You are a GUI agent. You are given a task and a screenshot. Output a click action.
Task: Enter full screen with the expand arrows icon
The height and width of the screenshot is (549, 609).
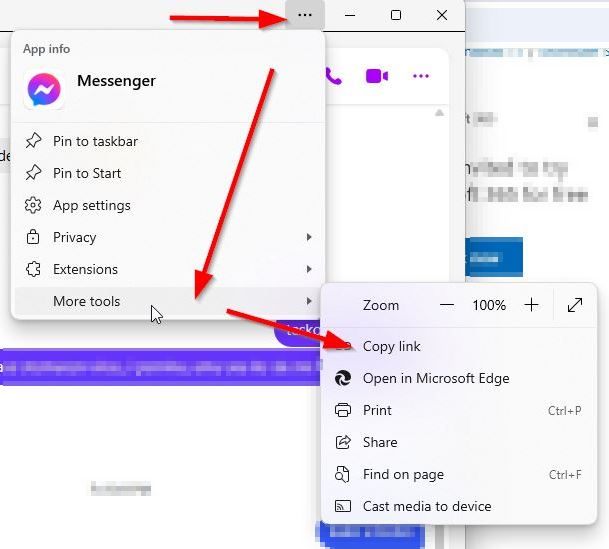[x=575, y=305]
